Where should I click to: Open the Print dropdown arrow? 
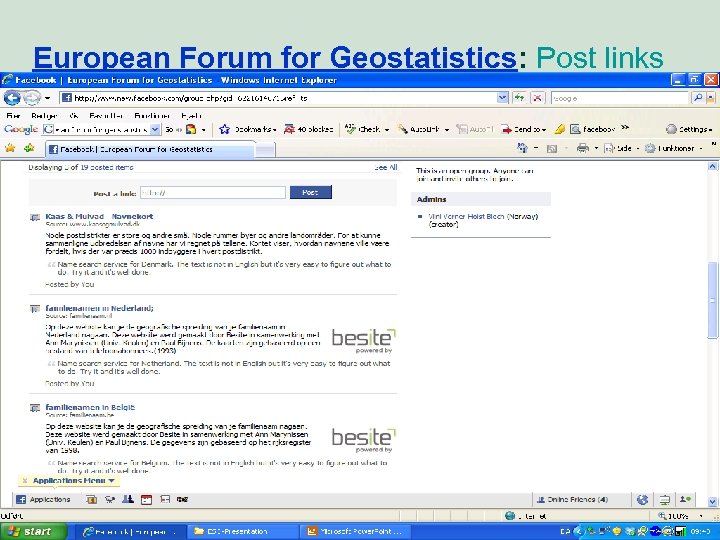click(596, 148)
